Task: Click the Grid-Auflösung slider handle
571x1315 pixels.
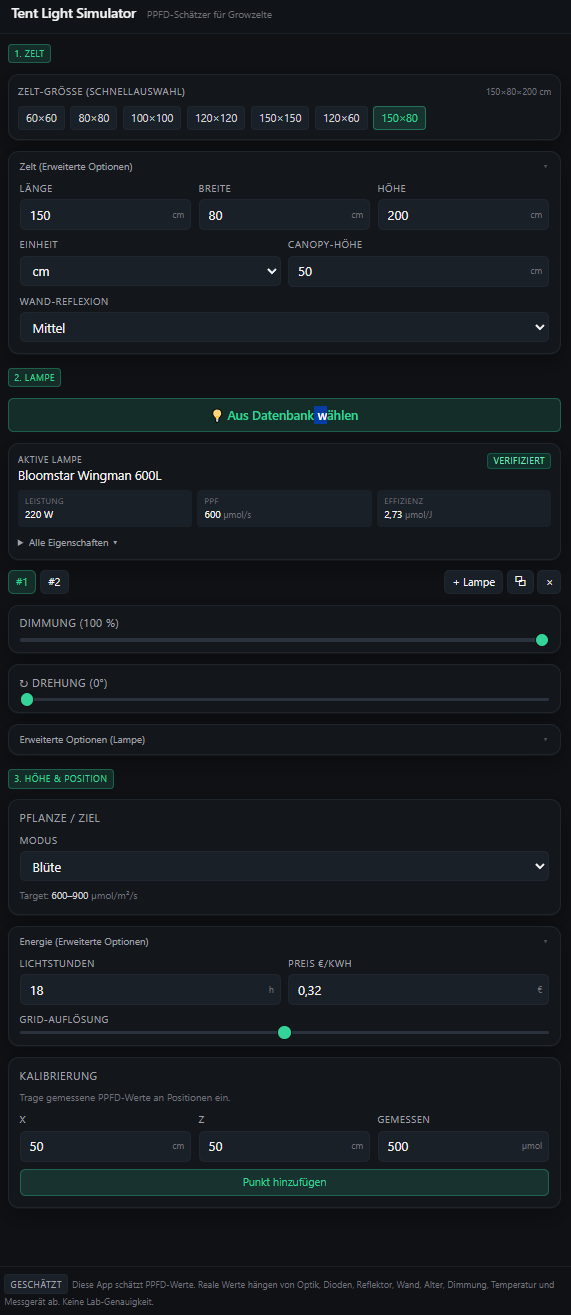Action: 284,1032
